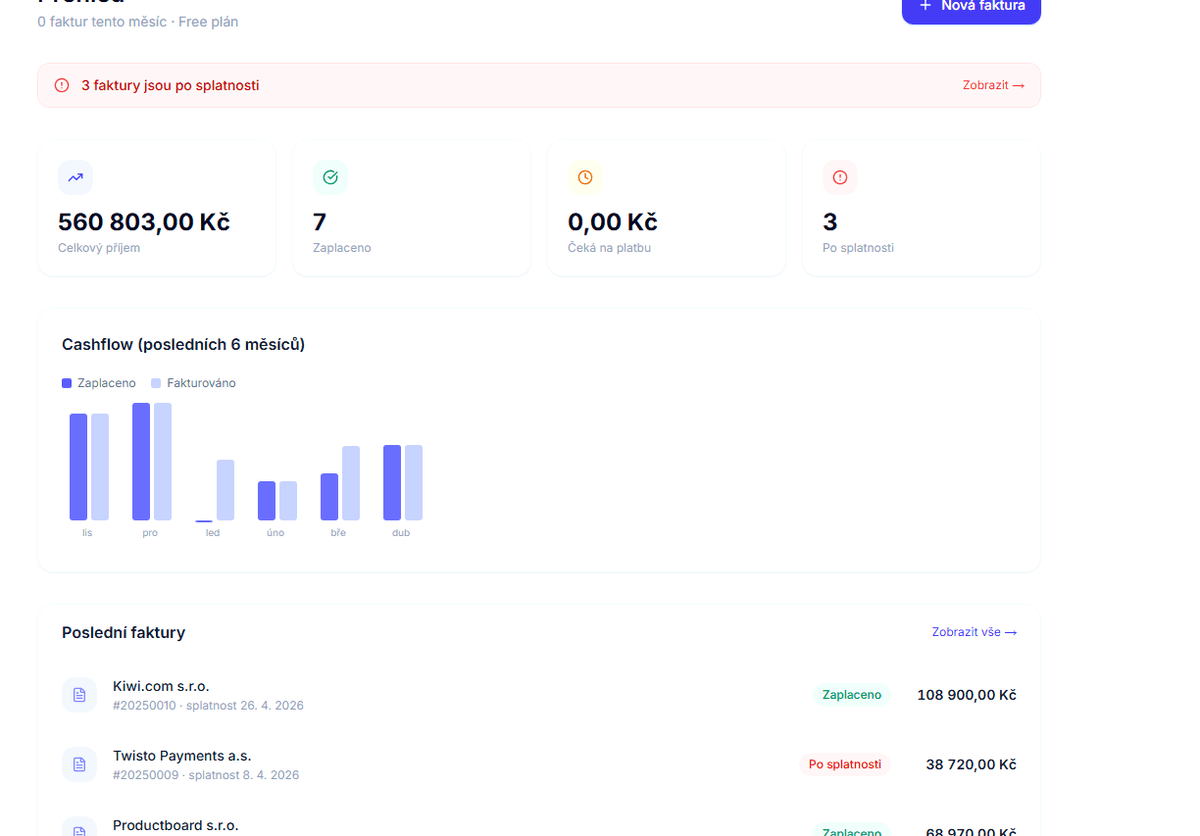Click the Poslední faktury heading
Image resolution: width=1200 pixels, height=836 pixels.
123,632
